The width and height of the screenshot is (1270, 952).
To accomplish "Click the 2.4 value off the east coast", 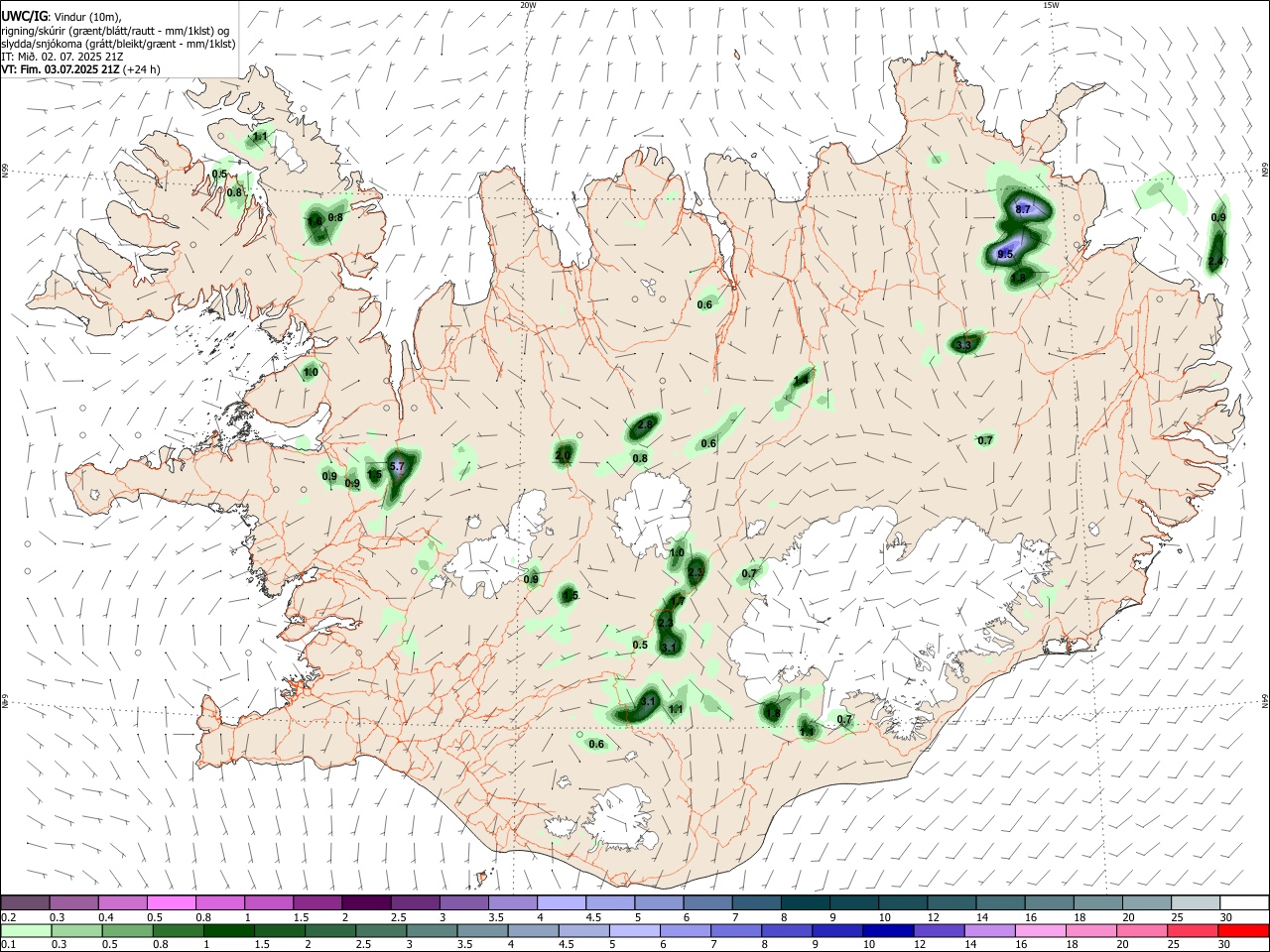I will pos(1215,262).
